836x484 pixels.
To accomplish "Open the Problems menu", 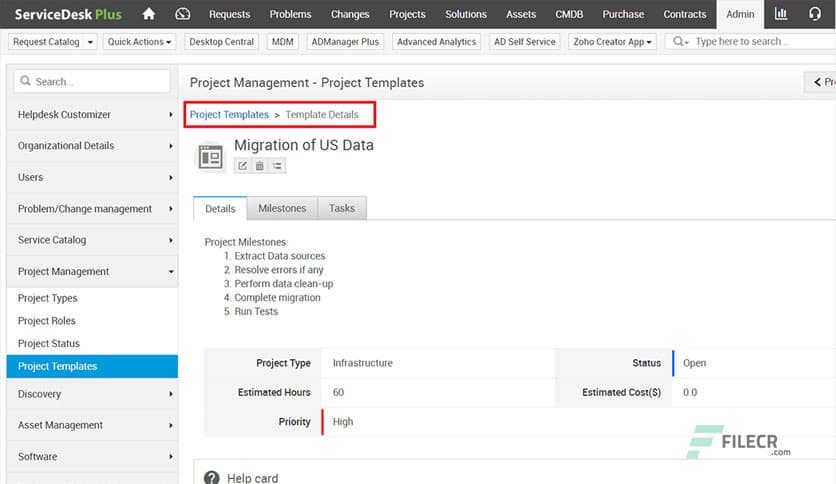I will pos(290,14).
